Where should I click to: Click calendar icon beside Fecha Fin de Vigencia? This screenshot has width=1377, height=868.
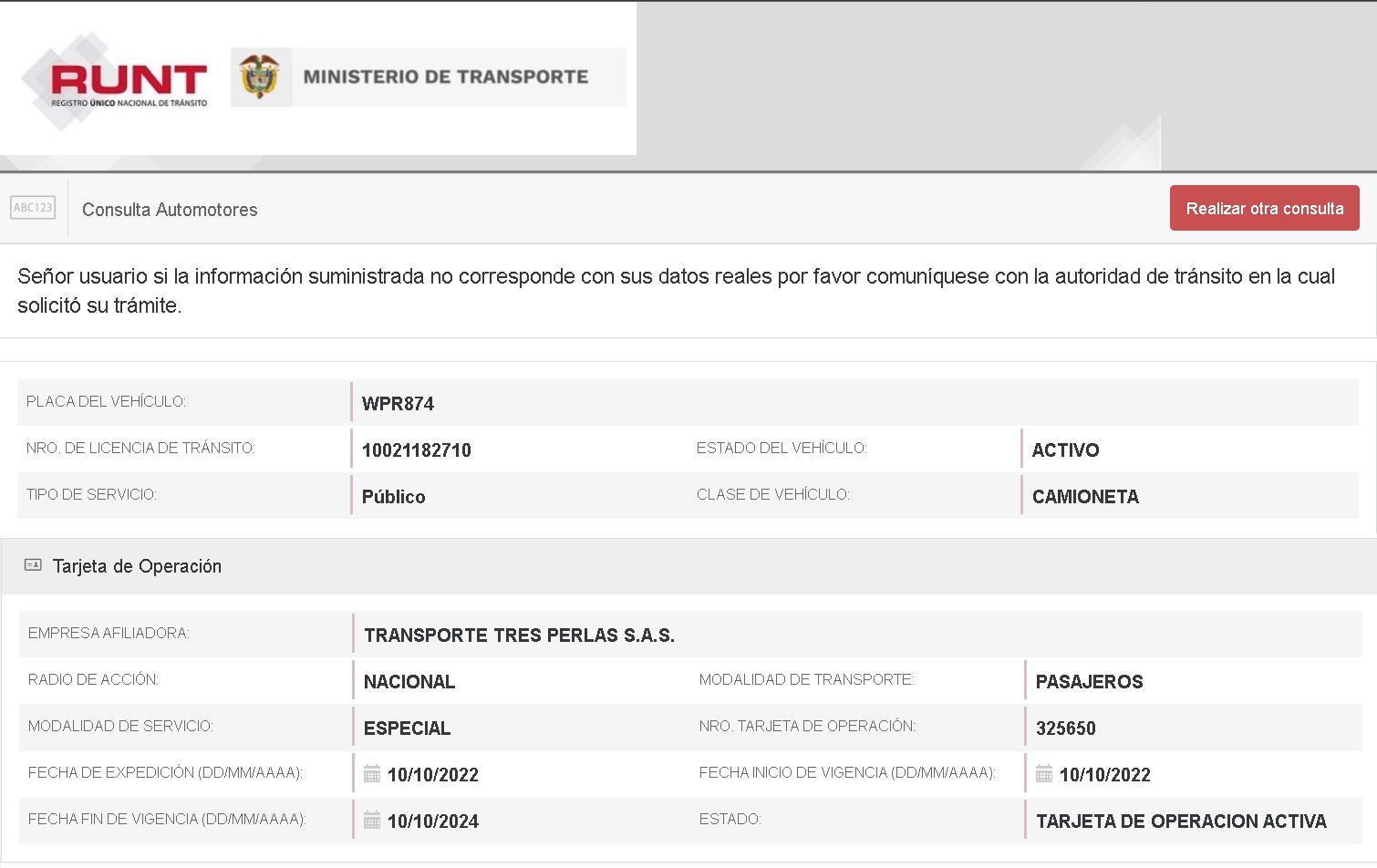coord(372,821)
